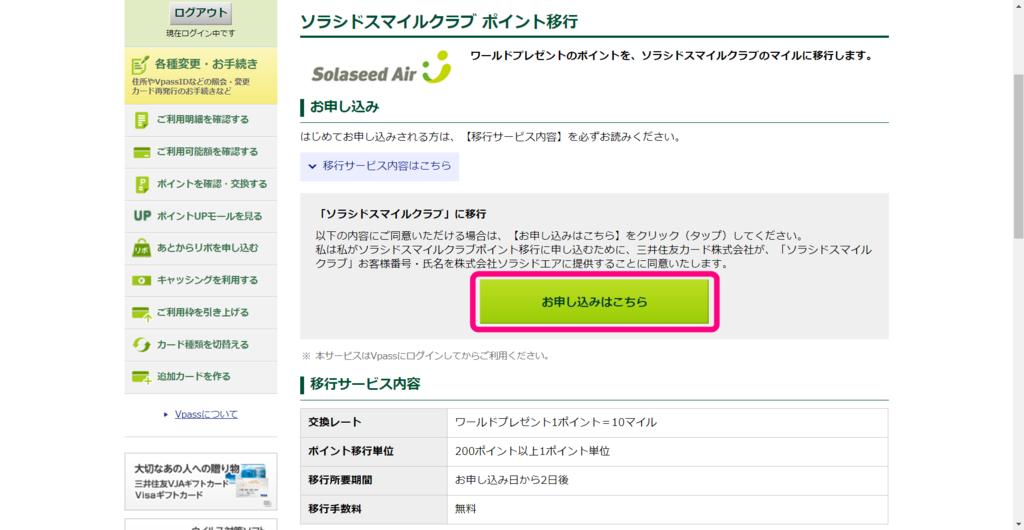Click the P icon beside ポイントを確認・交換する
Screen dimensions: 1024x530
141,184
